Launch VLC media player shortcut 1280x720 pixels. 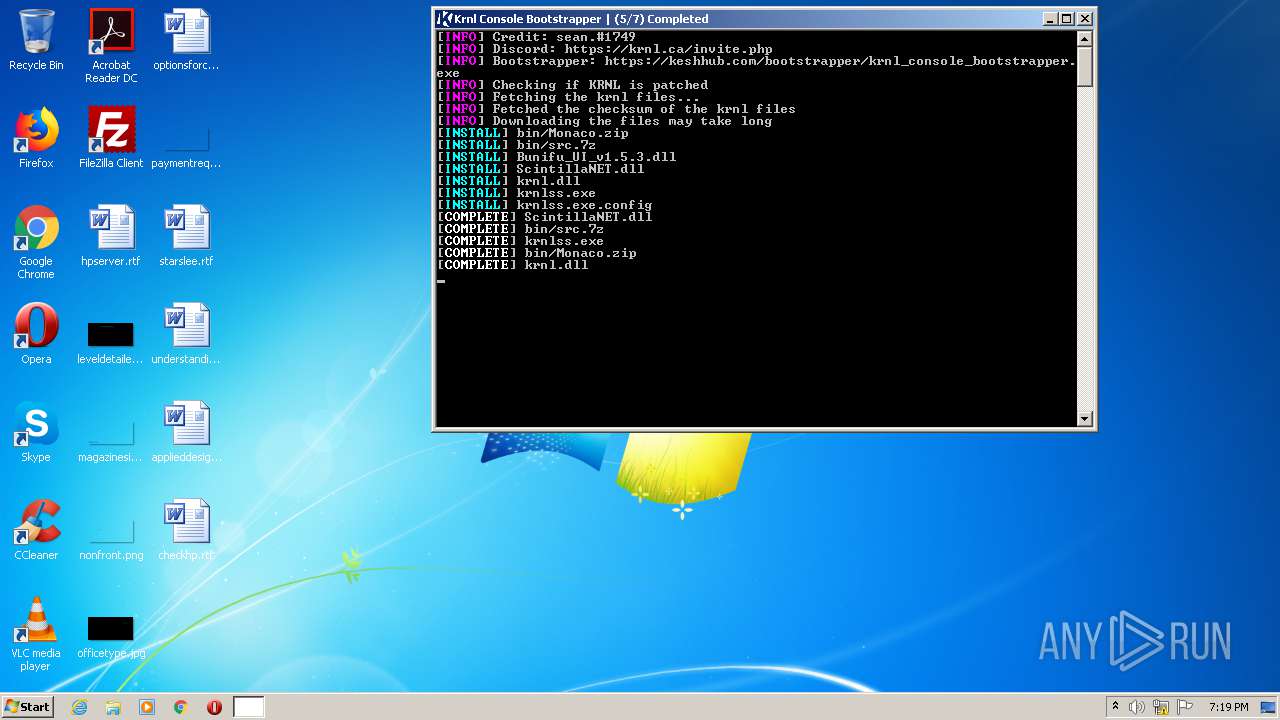coord(36,634)
